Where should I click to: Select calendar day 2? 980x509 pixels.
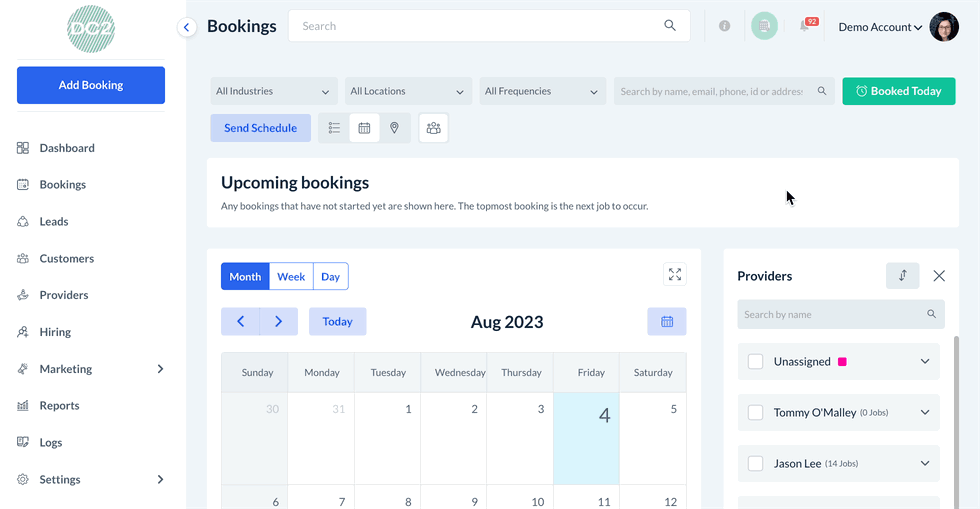454,438
